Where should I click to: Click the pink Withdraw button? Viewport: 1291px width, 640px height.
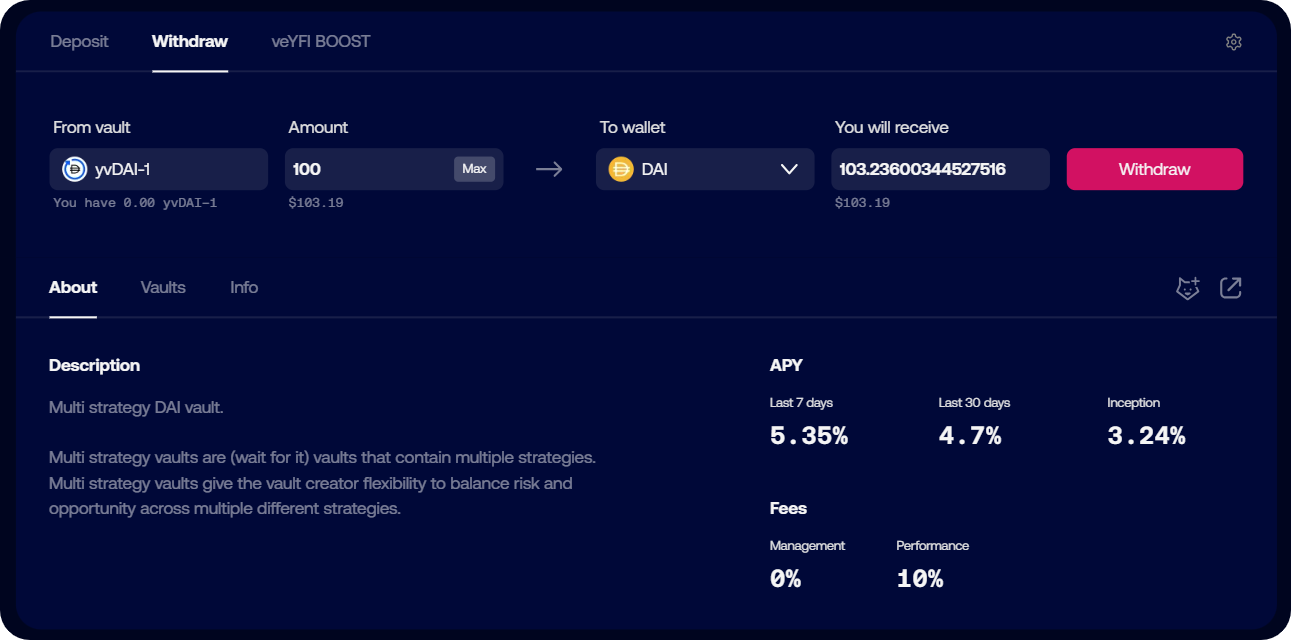tap(1154, 170)
